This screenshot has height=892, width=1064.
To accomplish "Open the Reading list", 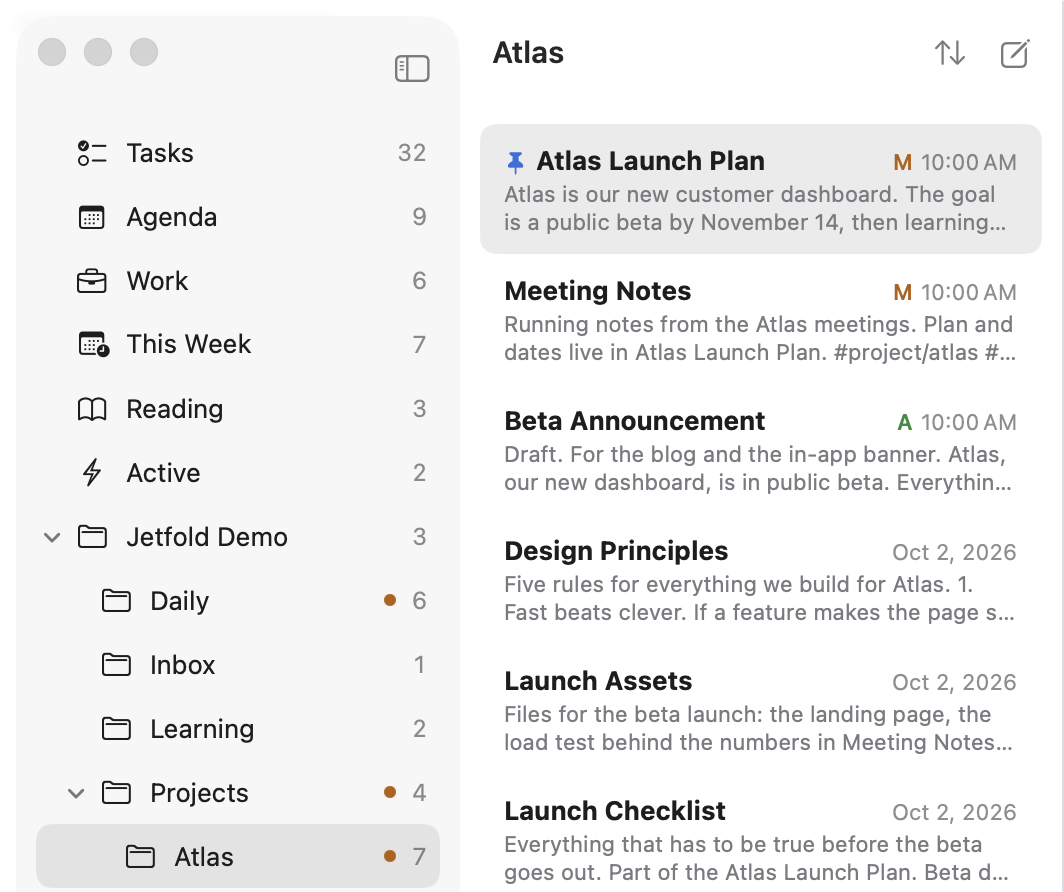I will click(238, 409).
